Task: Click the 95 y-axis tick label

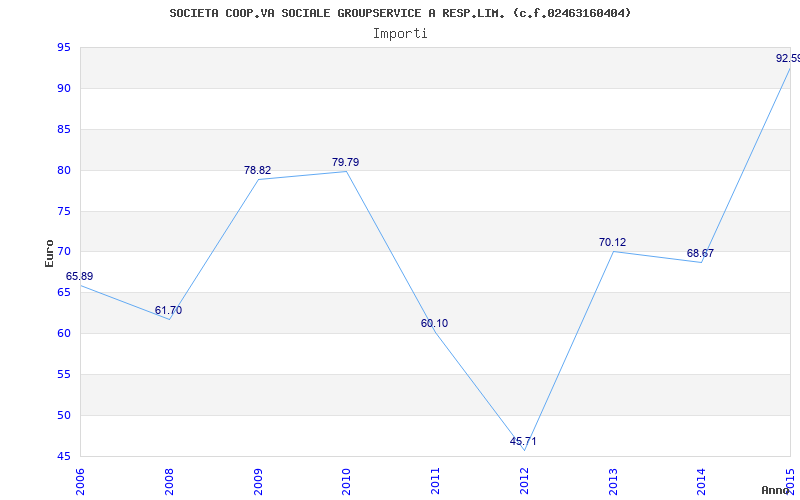Action: (64, 48)
